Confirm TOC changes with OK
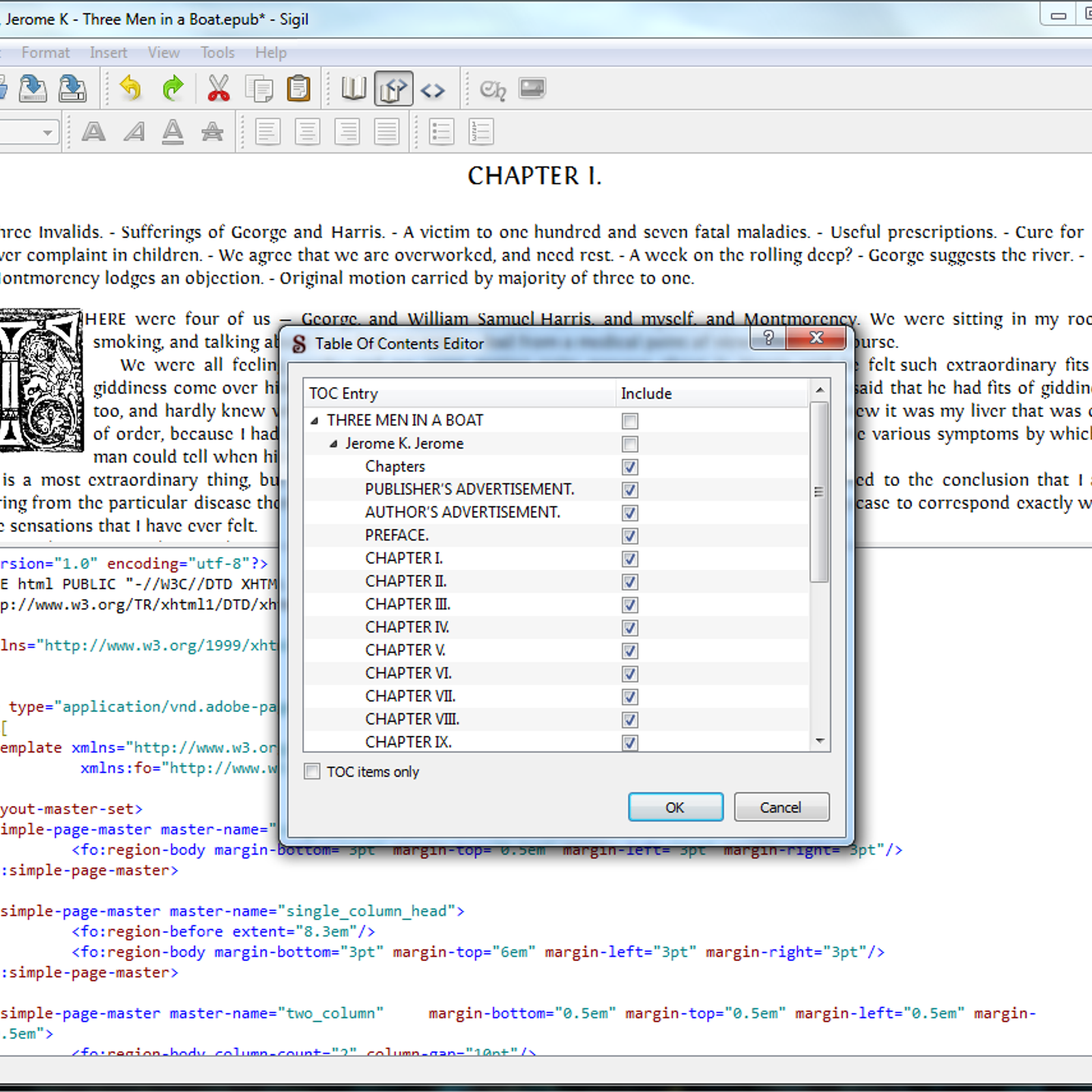The image size is (1092, 1092). coord(675,807)
